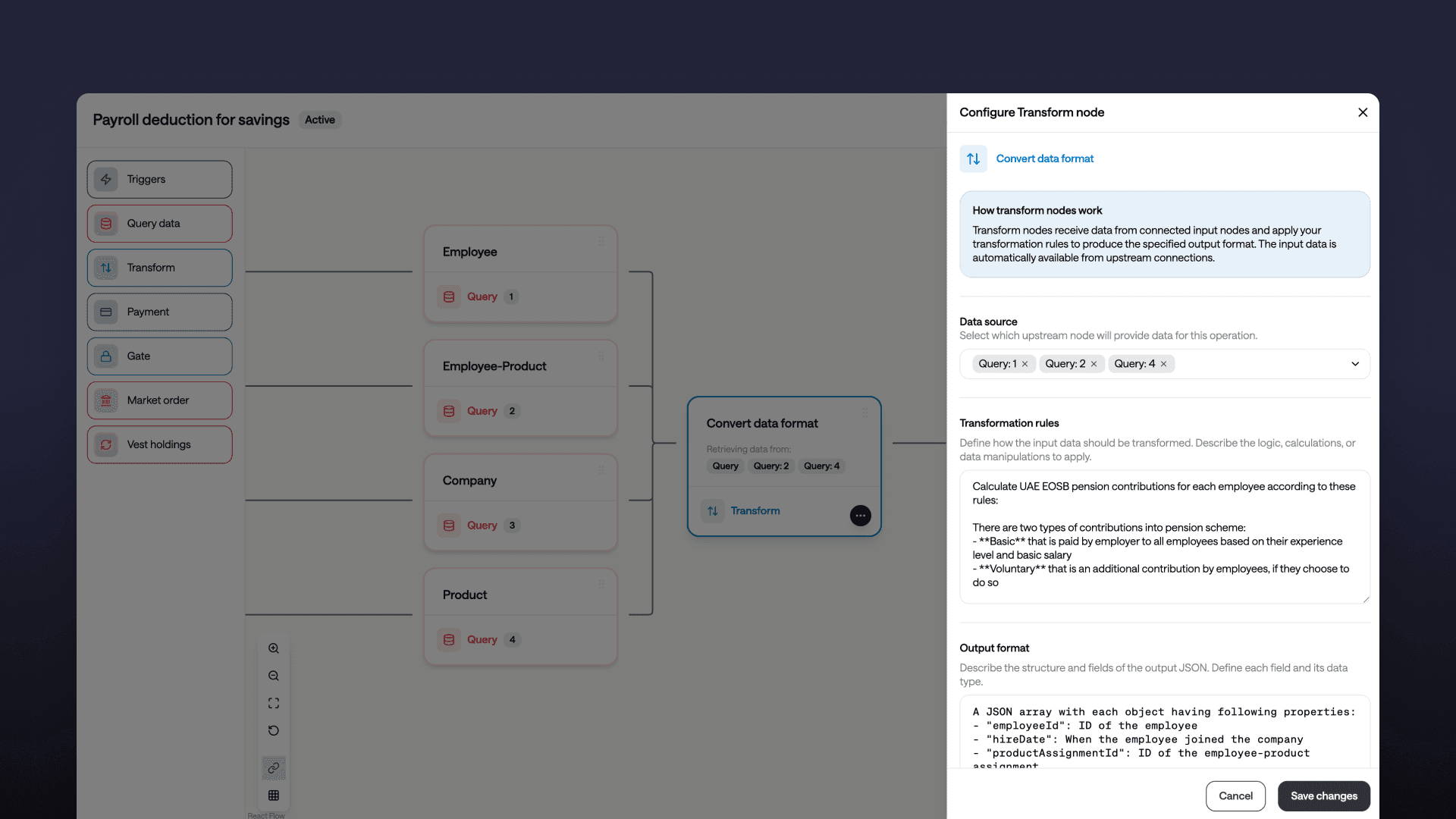1456x819 pixels.
Task: Remove the Query: 2 tag
Action: [1094, 364]
